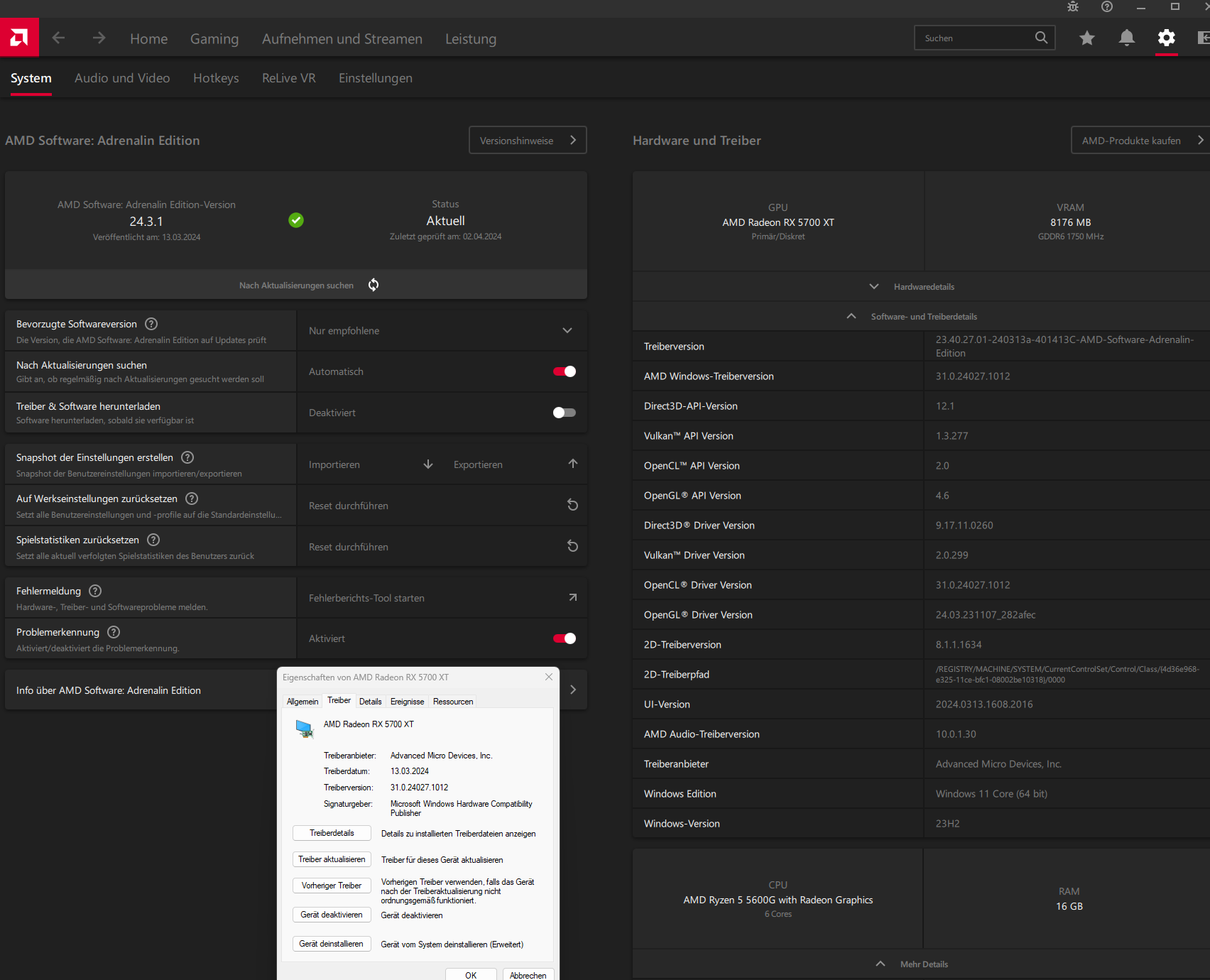Open settings gear icon
Screen dimensions: 1210x980
(1166, 38)
